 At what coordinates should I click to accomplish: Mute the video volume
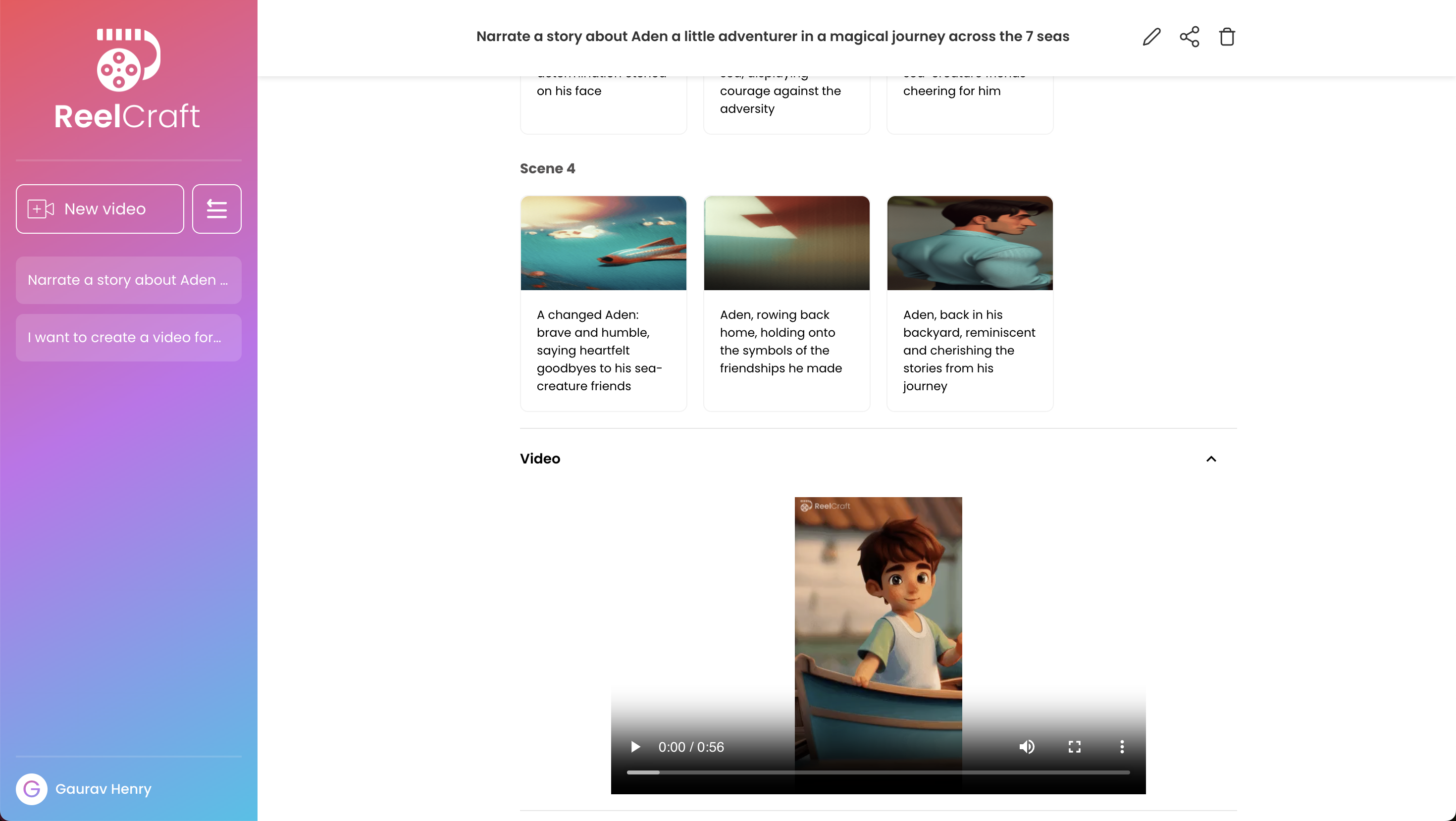click(1027, 747)
